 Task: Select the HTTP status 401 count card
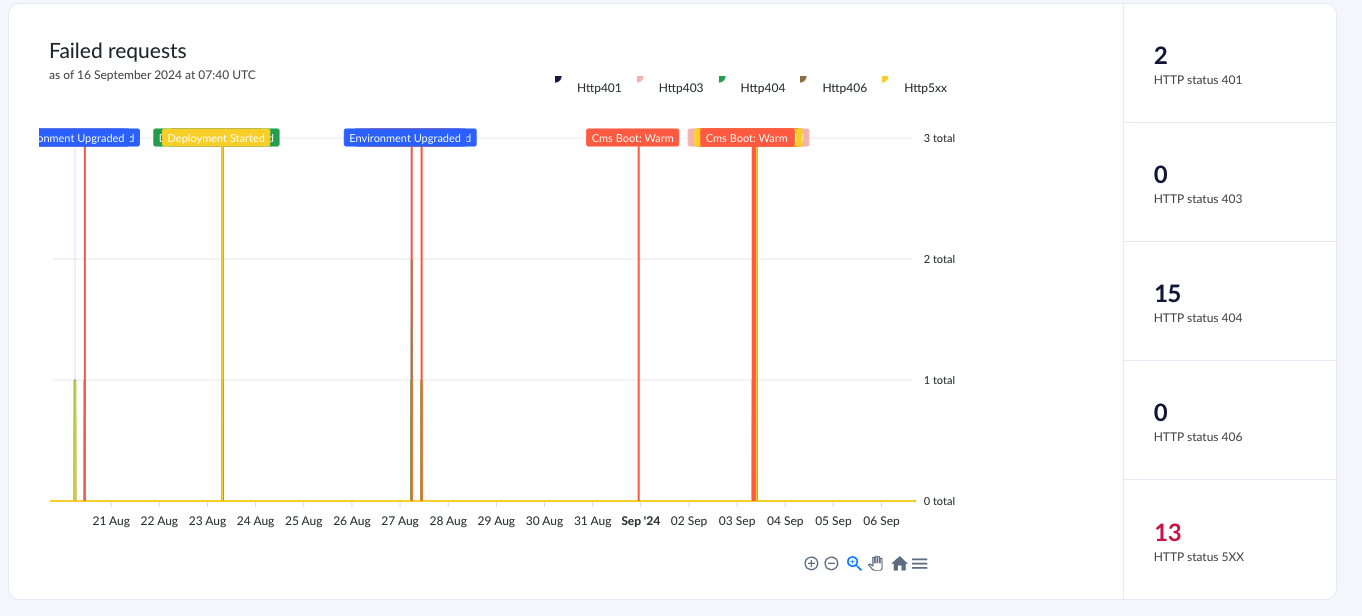[1229, 64]
